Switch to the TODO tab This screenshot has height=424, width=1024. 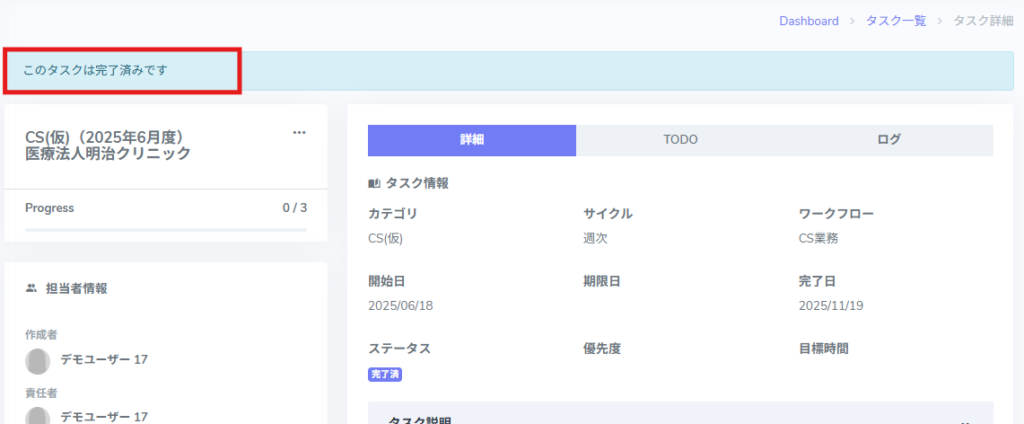point(680,140)
